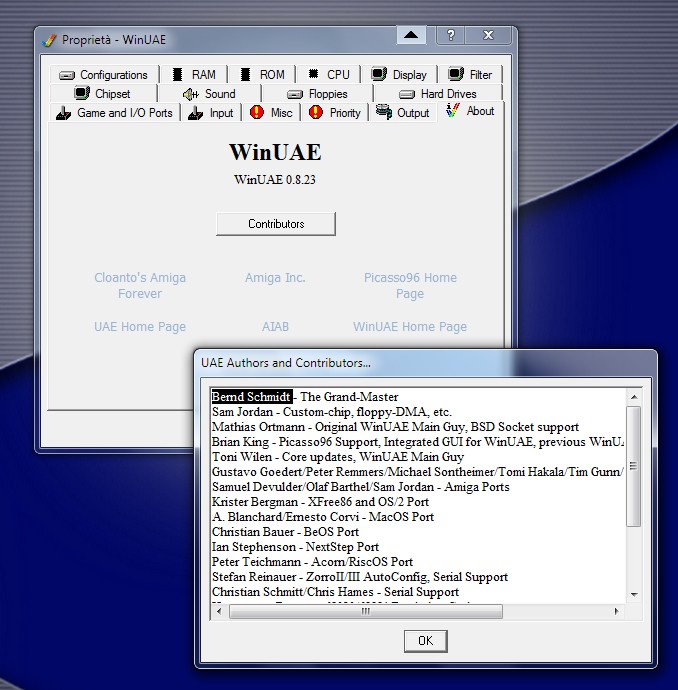Visit the Cloanto's Amiga Forever link
The image size is (678, 690).
[140, 286]
